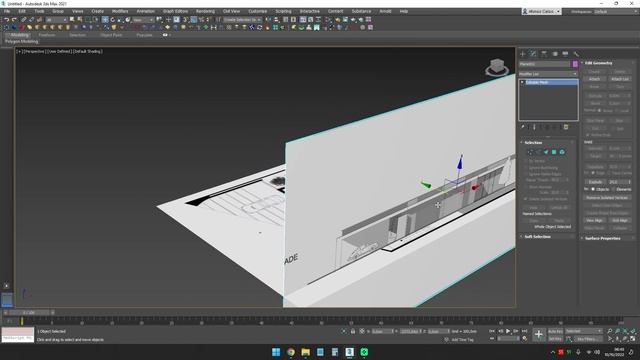The image size is (640, 360).
Task: Toggle the By Vertex checkbox
Action: pyautogui.click(x=526, y=161)
